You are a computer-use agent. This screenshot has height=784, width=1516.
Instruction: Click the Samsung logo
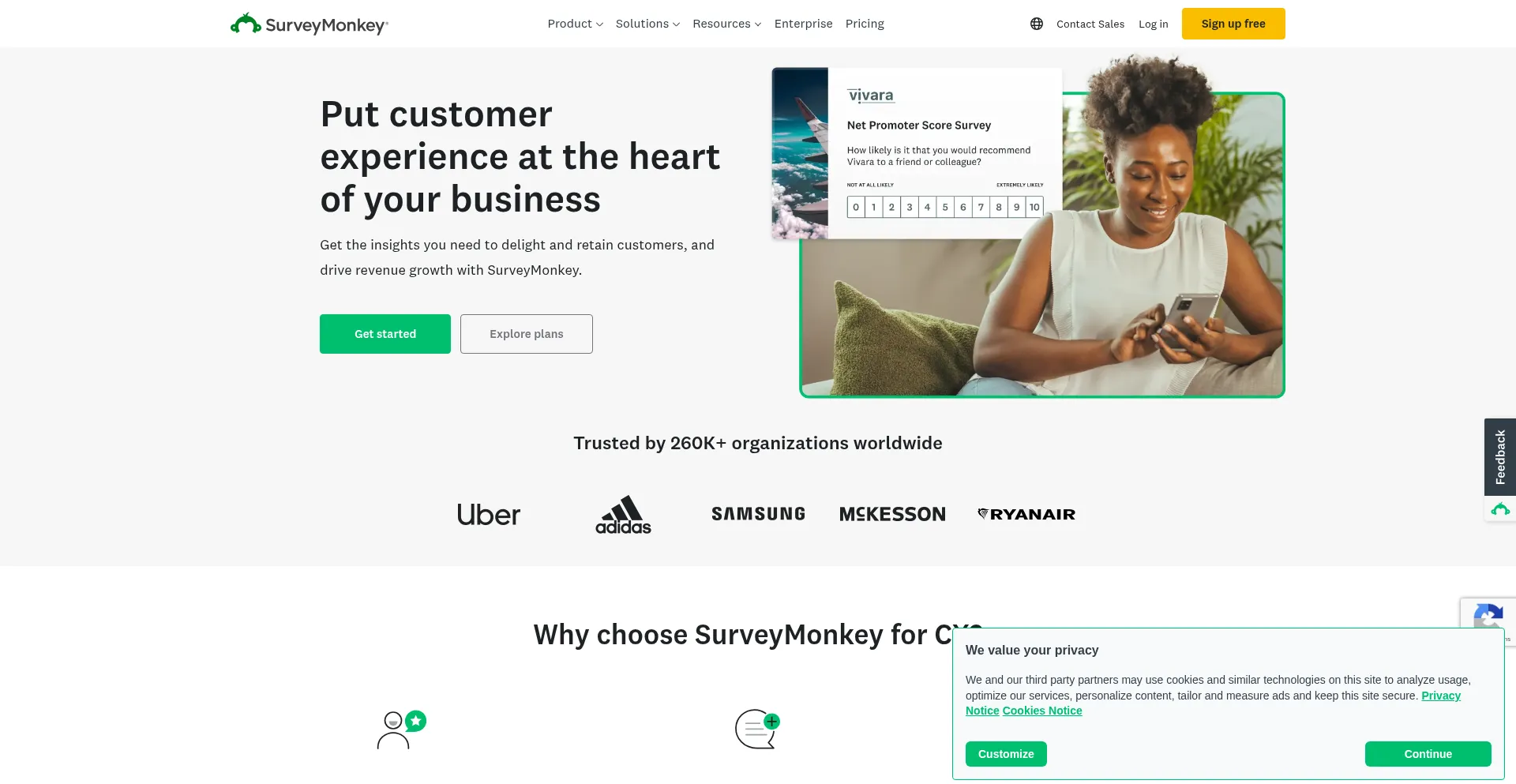[758, 514]
